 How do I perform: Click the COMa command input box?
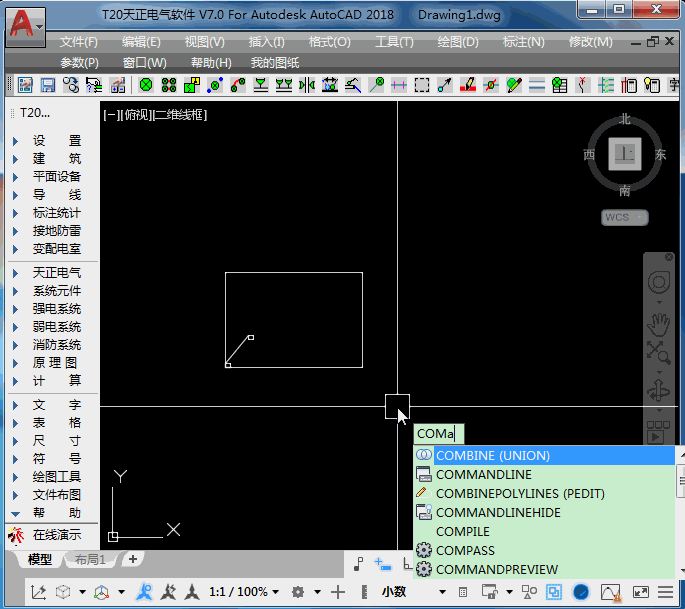(x=439, y=434)
